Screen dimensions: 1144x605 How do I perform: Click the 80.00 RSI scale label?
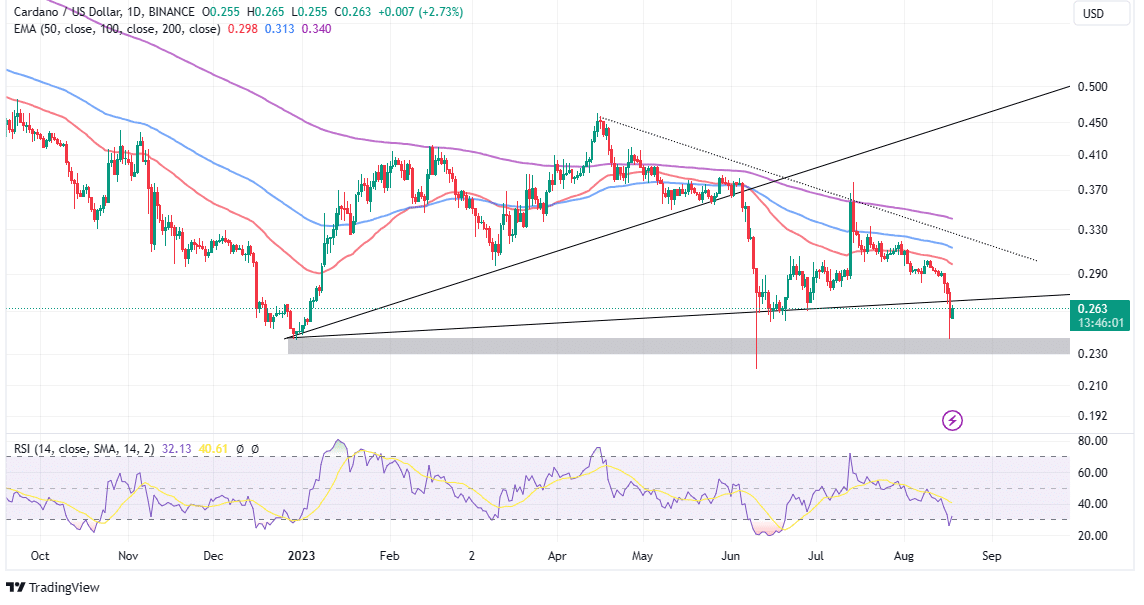coord(1092,441)
